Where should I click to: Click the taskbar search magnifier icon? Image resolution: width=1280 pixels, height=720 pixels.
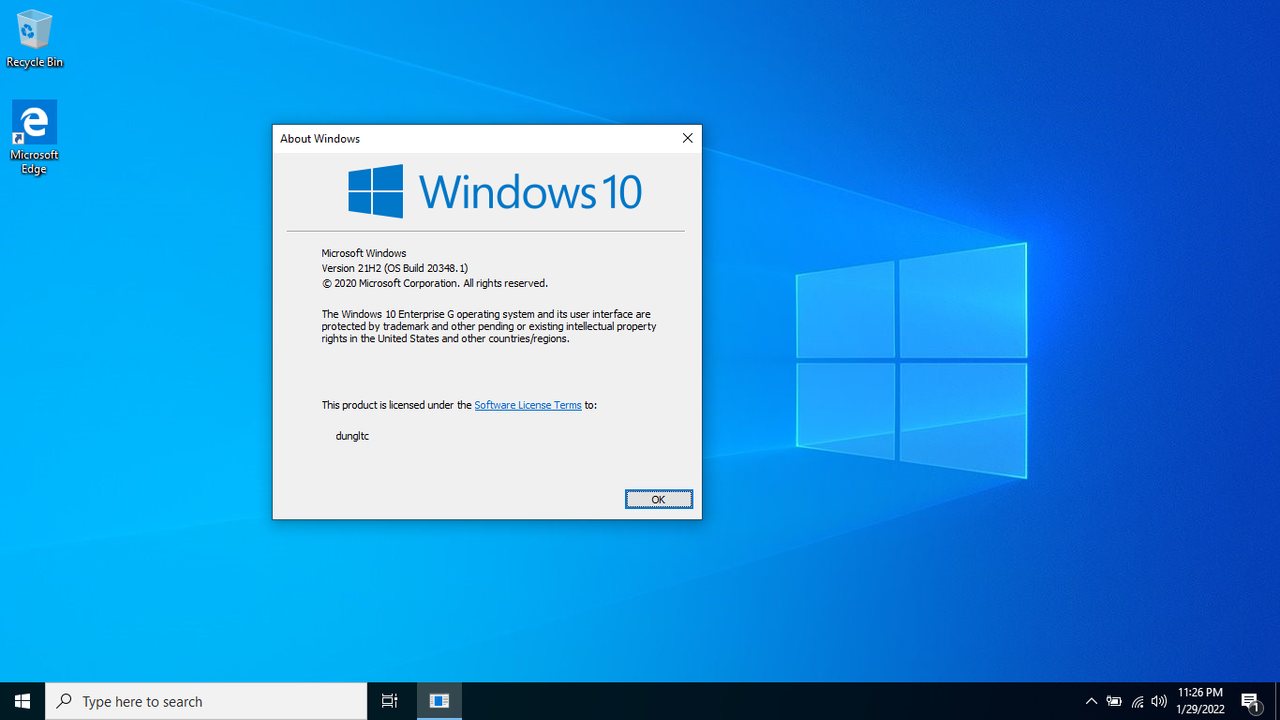pos(64,701)
